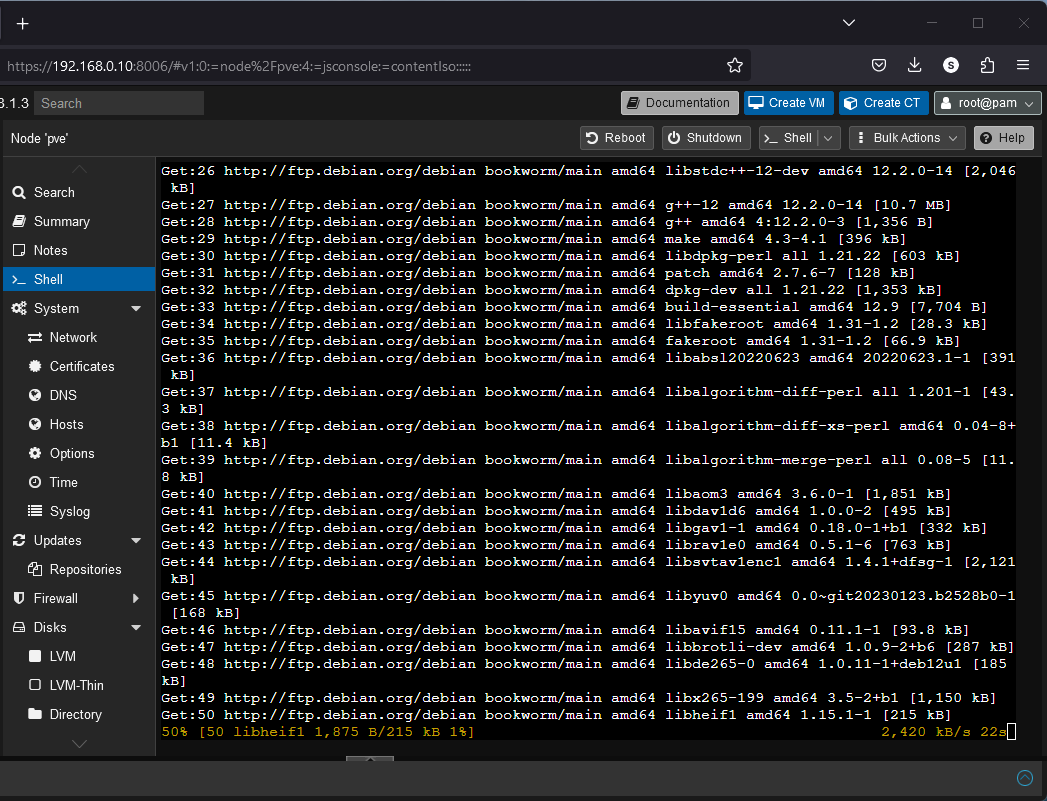The height and width of the screenshot is (801, 1047).
Task: Open the Bulk Actions dropdown
Action: [907, 138]
